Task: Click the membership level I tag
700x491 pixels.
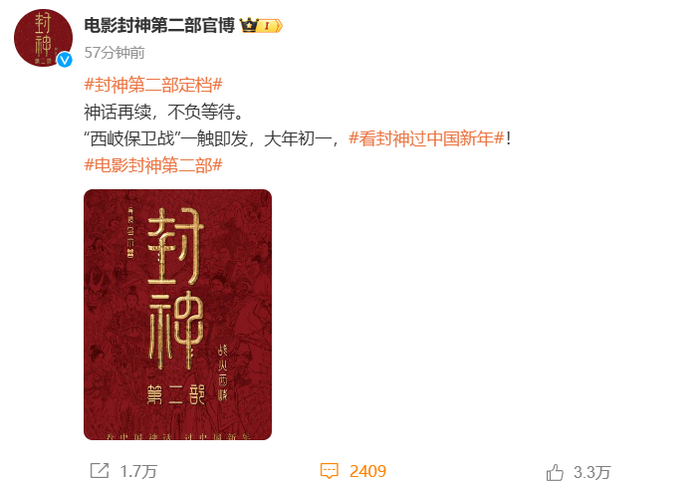Action: tap(270, 26)
